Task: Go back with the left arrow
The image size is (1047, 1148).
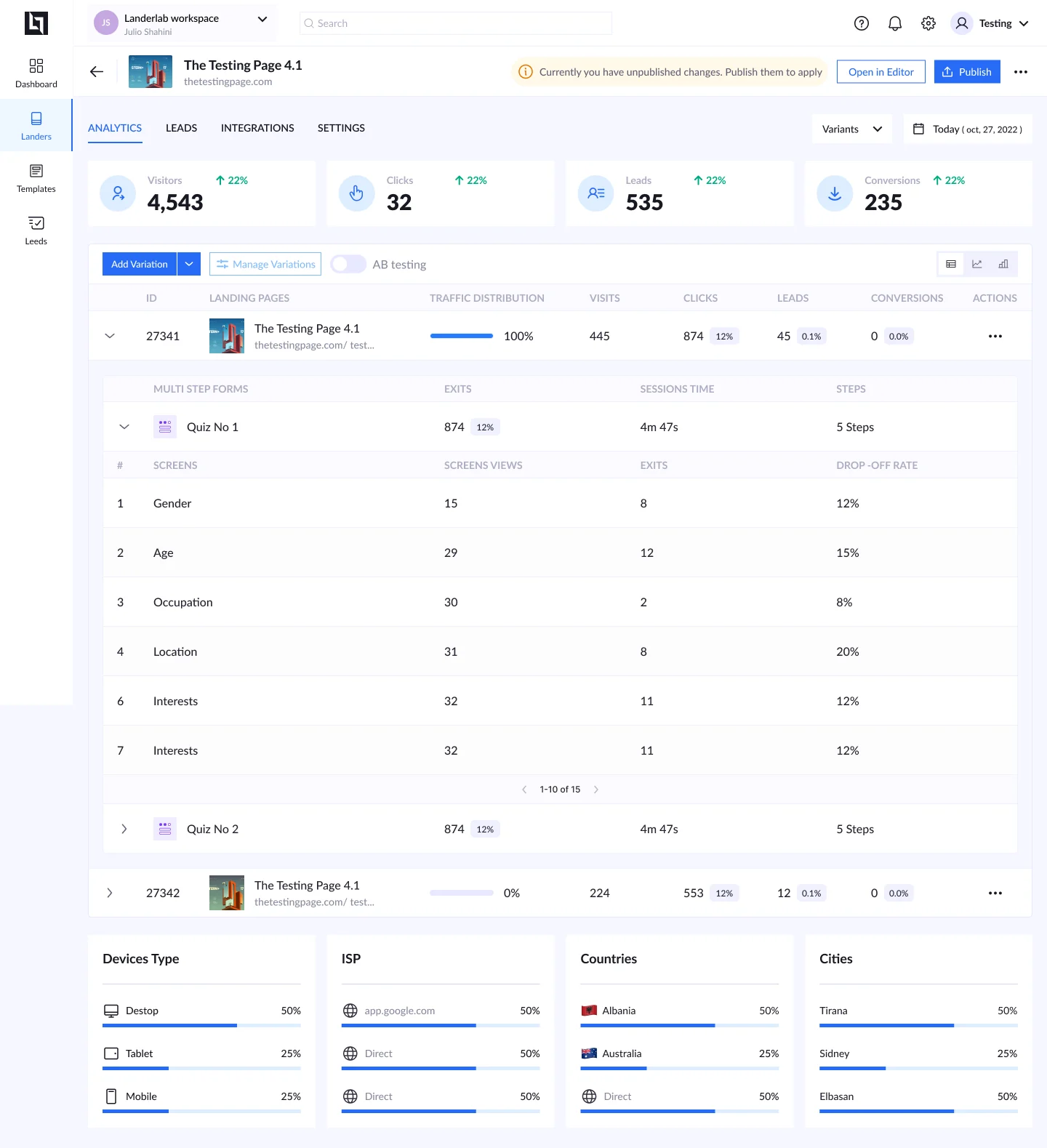Action: [x=97, y=71]
